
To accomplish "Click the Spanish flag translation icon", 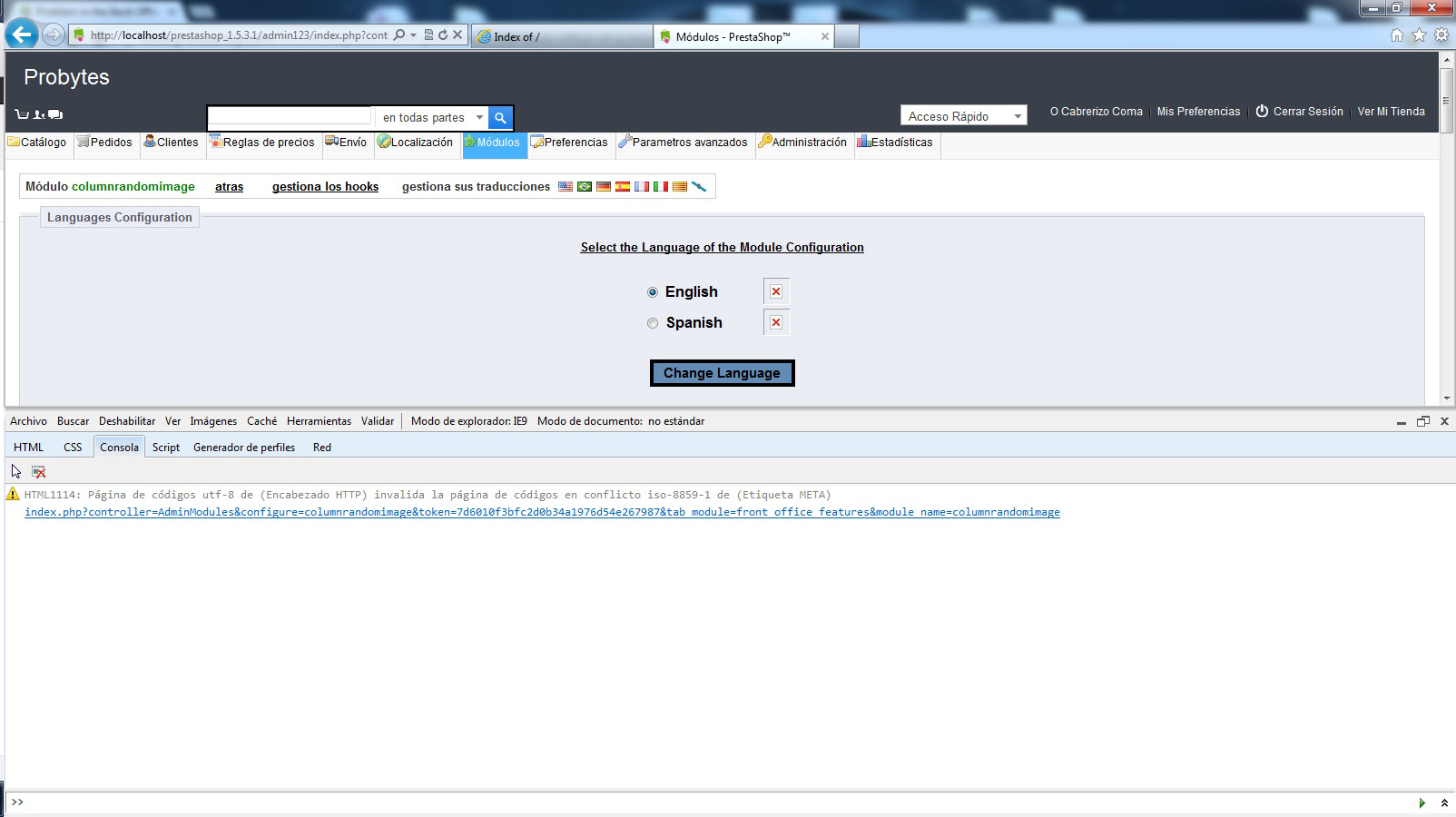I will (623, 186).
